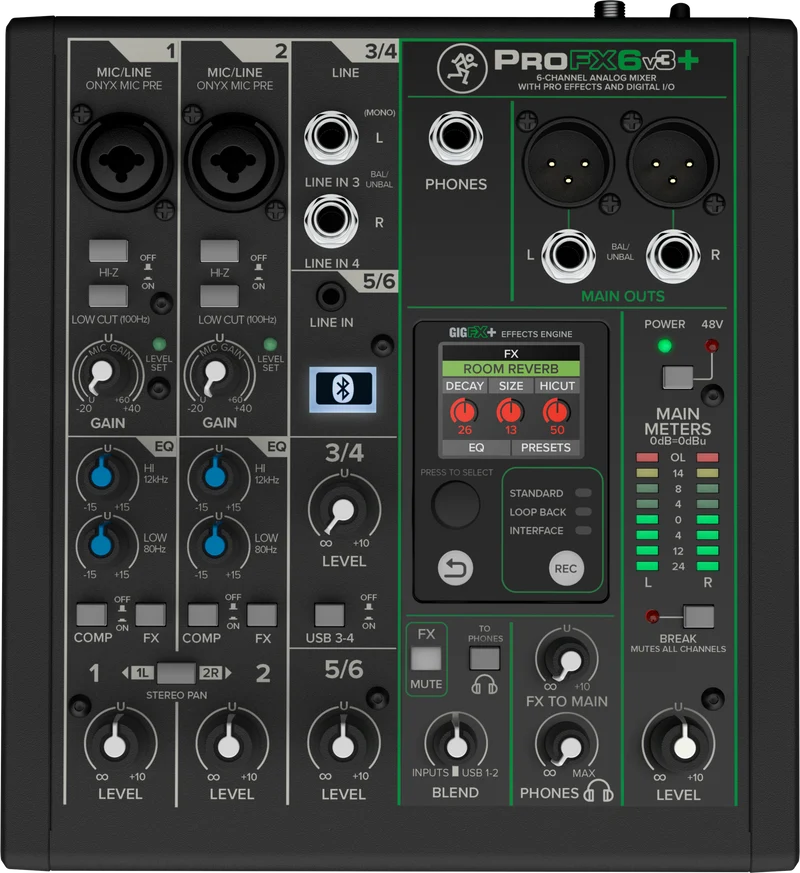Select the ROOM REVERB effect name
The width and height of the screenshot is (800, 873).
click(511, 369)
